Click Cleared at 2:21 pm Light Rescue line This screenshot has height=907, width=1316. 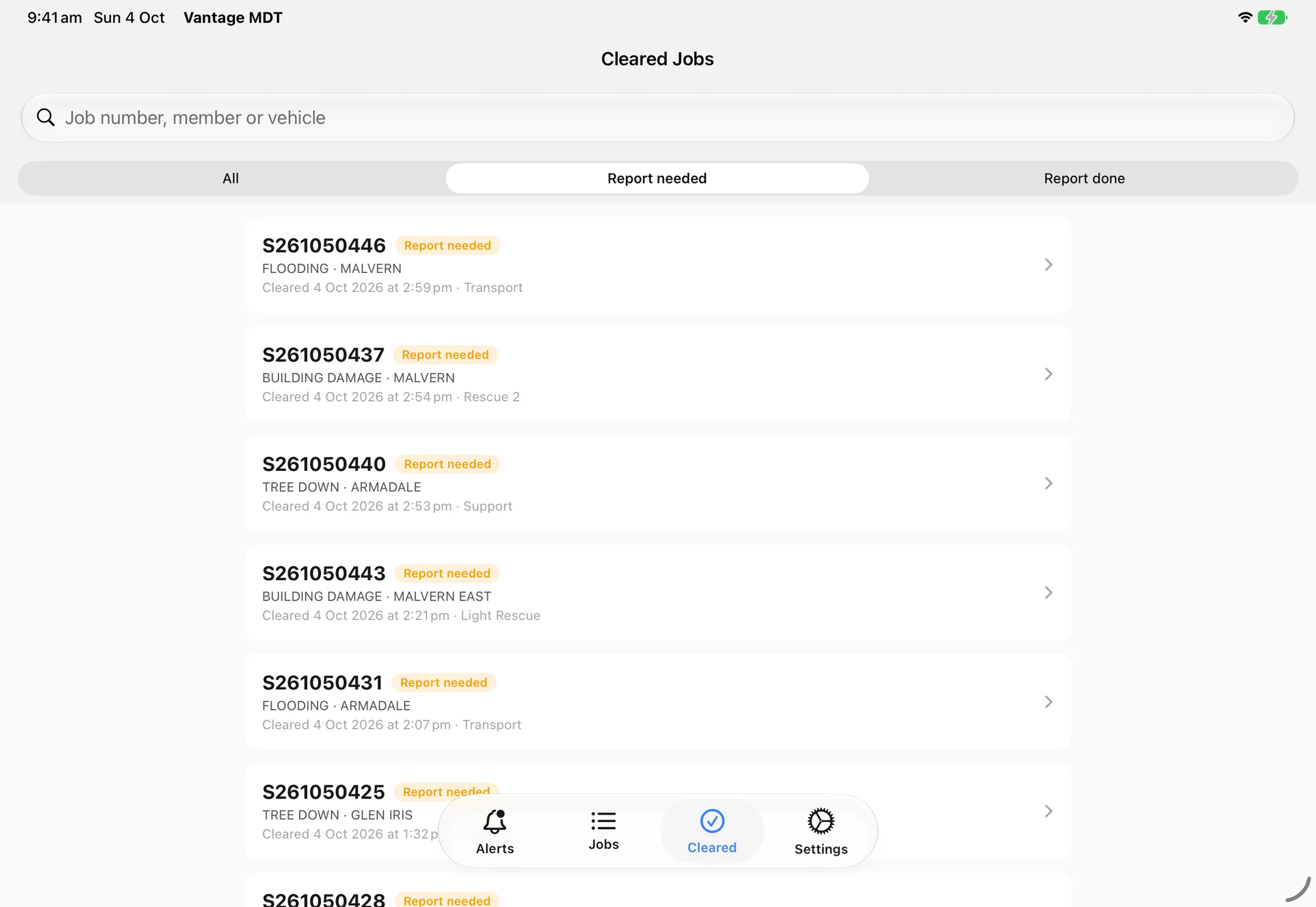click(x=401, y=615)
